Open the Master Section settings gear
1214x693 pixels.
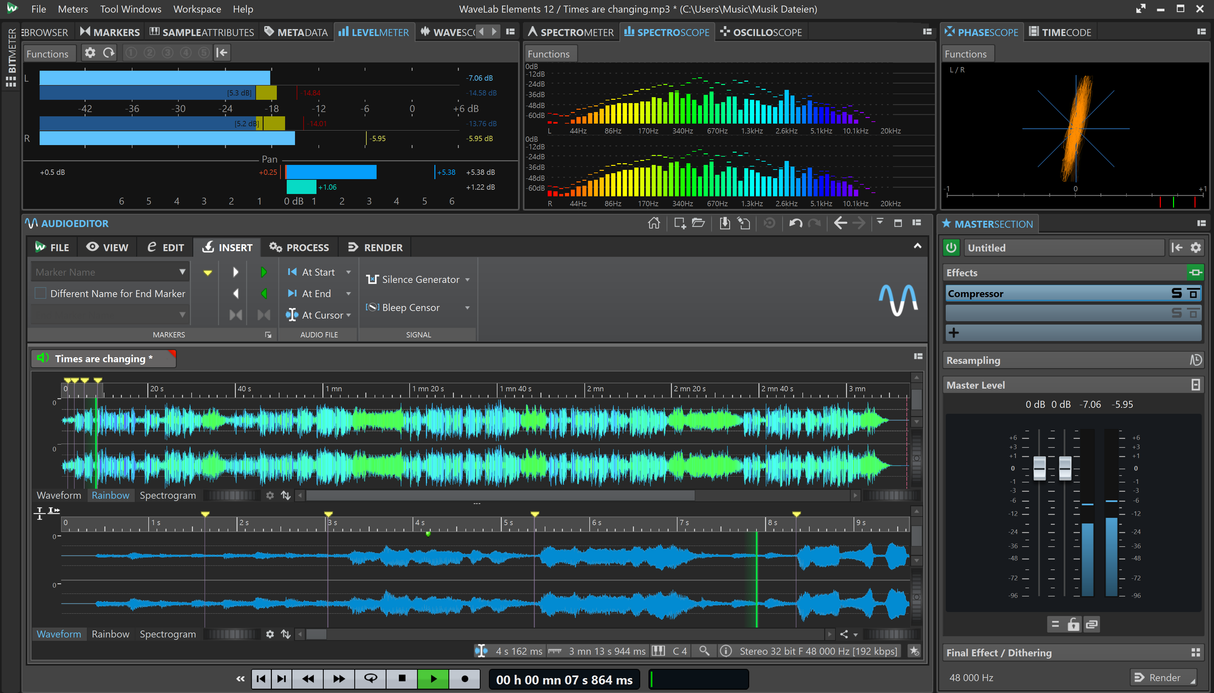(1196, 247)
